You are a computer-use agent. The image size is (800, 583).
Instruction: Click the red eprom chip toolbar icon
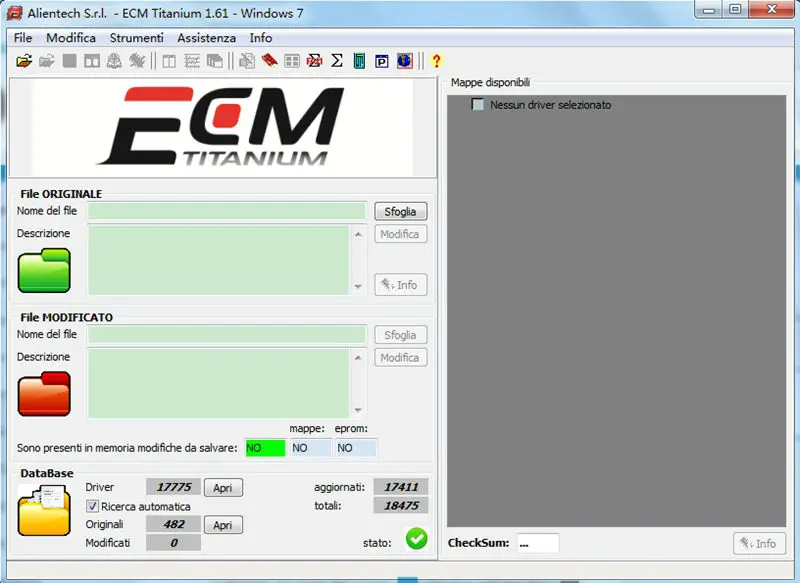269,61
